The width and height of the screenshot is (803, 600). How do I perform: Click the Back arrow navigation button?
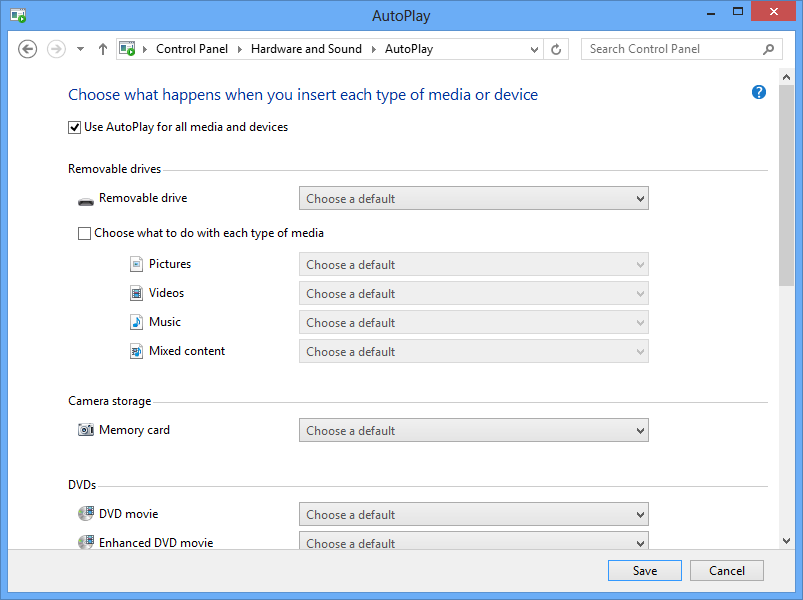[28, 49]
